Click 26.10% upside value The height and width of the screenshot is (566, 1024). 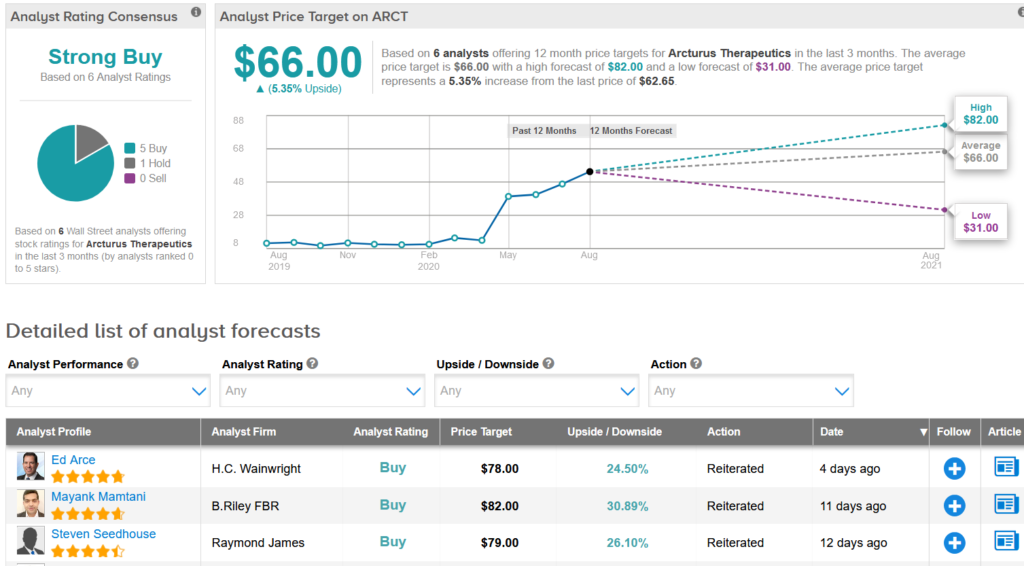[x=627, y=542]
